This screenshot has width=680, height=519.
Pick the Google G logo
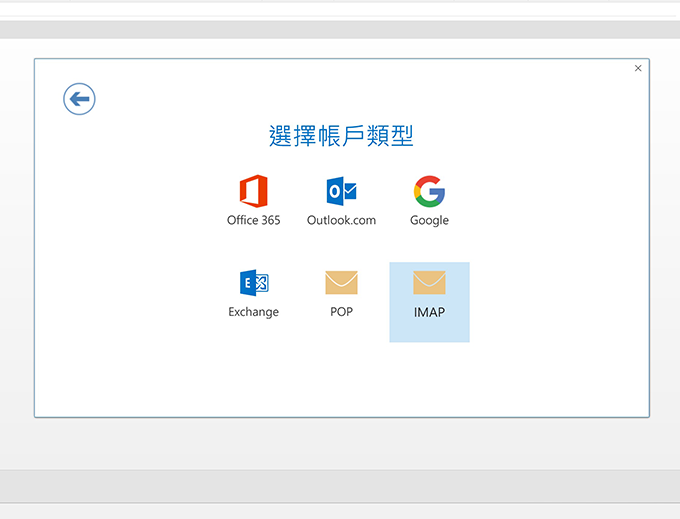tap(429, 191)
